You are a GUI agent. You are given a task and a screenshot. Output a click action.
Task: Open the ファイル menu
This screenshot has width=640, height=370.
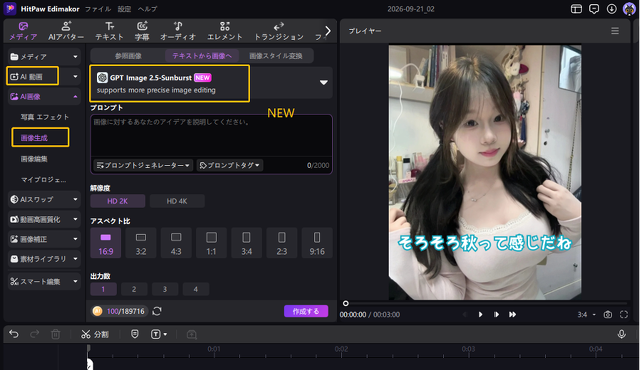pos(98,9)
